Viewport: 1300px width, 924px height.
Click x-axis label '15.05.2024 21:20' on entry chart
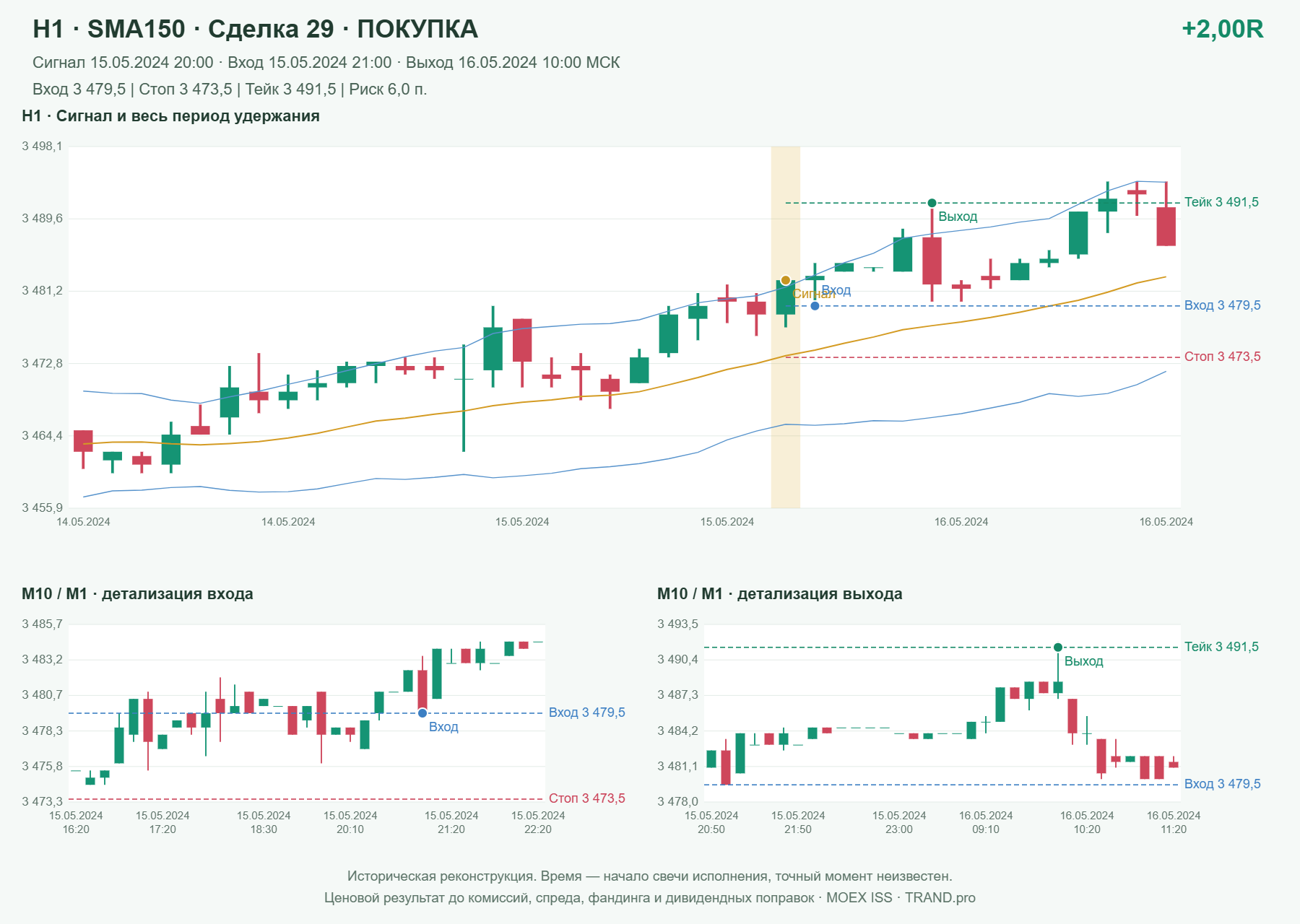[451, 822]
